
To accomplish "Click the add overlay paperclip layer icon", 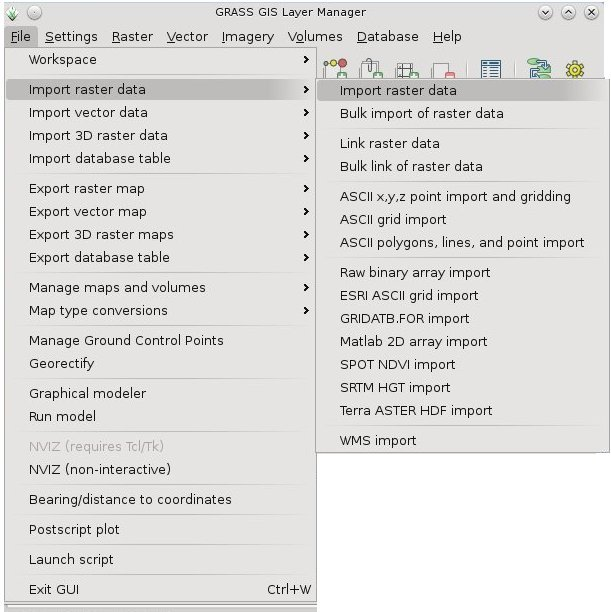I will (371, 68).
